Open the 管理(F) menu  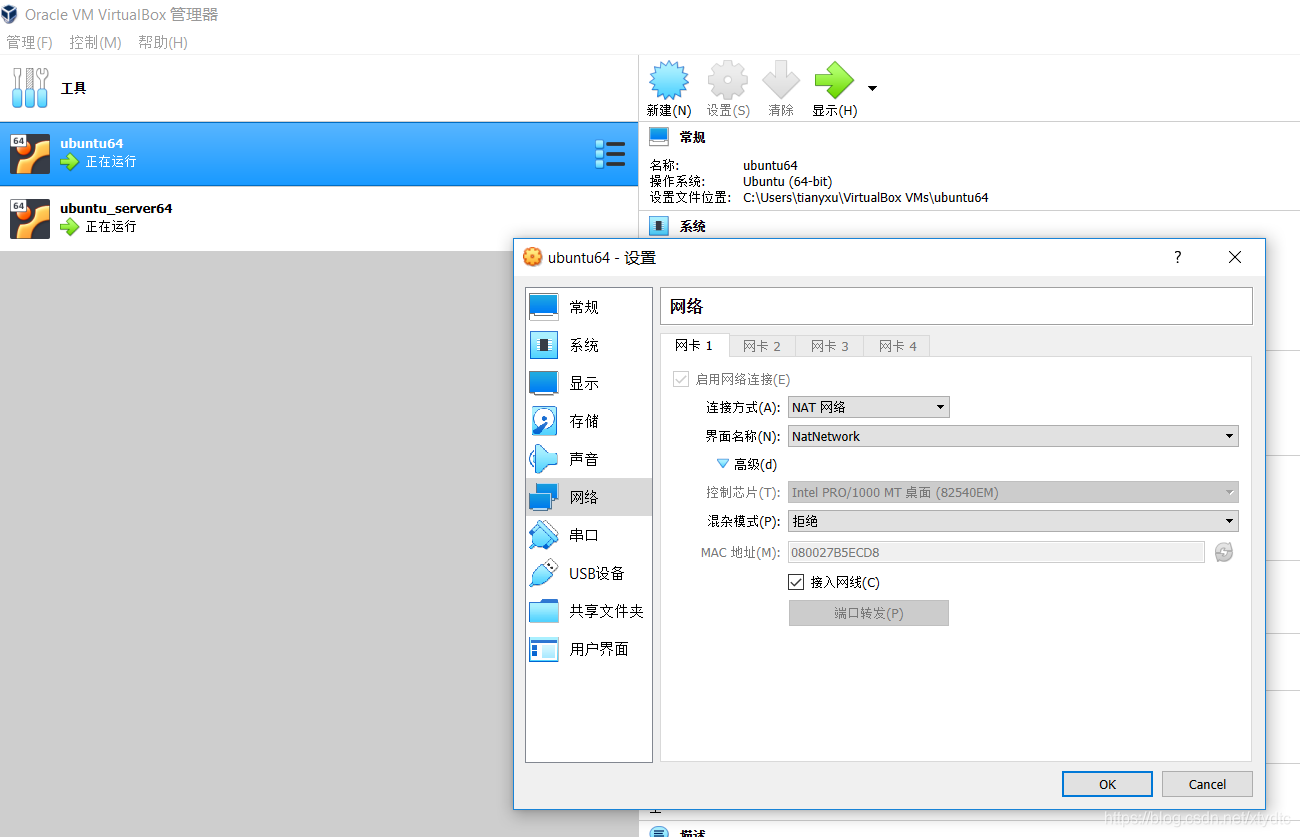29,42
